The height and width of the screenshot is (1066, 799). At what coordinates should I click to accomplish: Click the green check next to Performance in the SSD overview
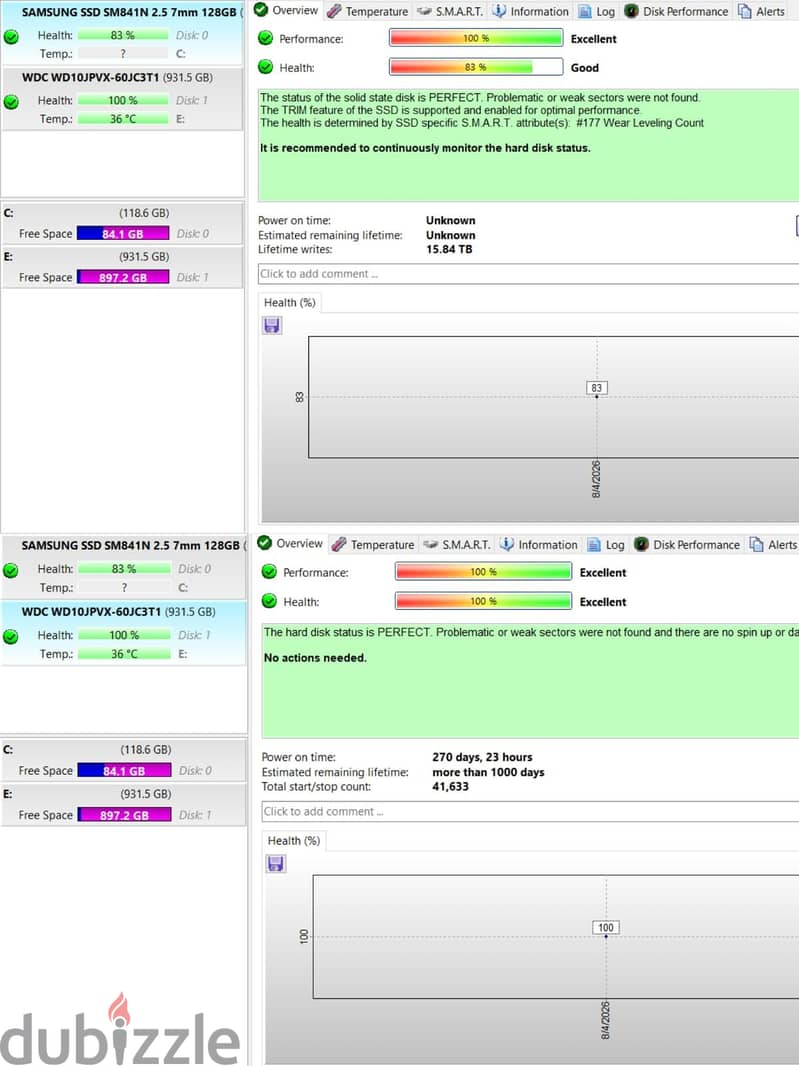[266, 38]
